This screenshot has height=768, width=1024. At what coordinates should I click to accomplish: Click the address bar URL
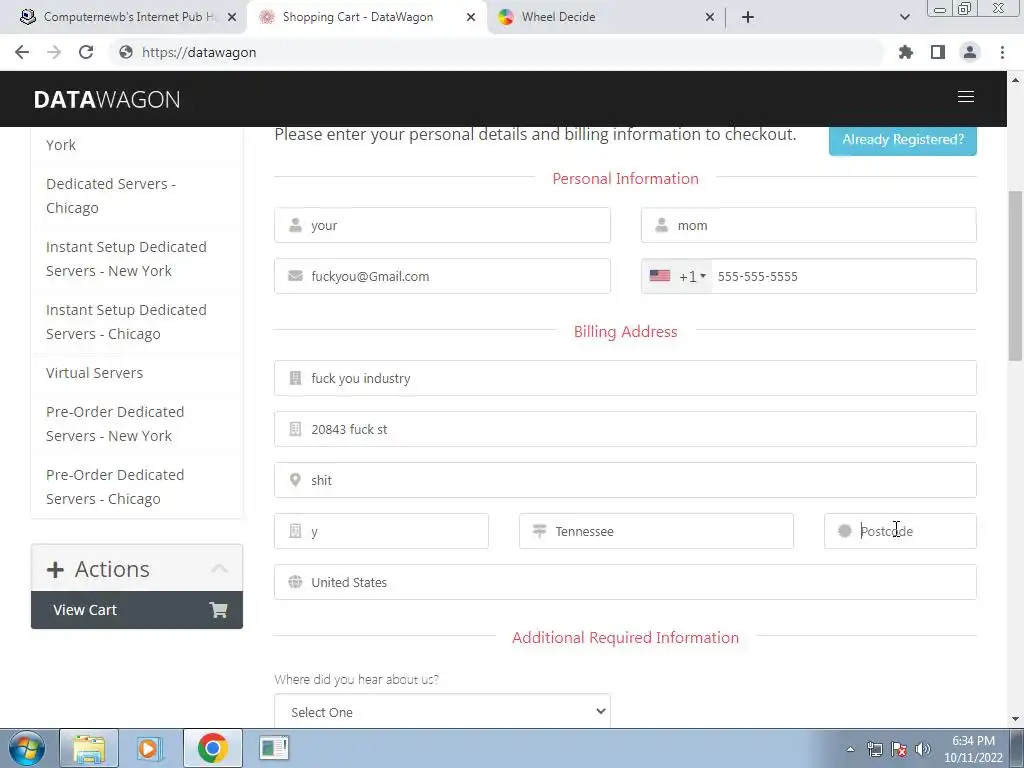(x=199, y=52)
